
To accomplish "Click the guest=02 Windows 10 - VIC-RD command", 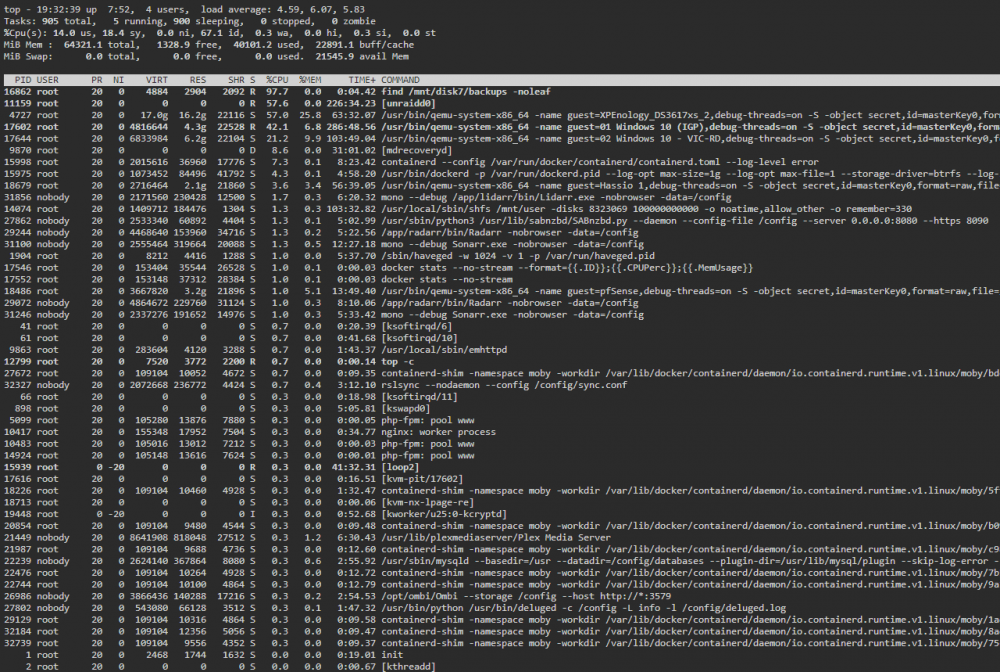I will [690, 139].
